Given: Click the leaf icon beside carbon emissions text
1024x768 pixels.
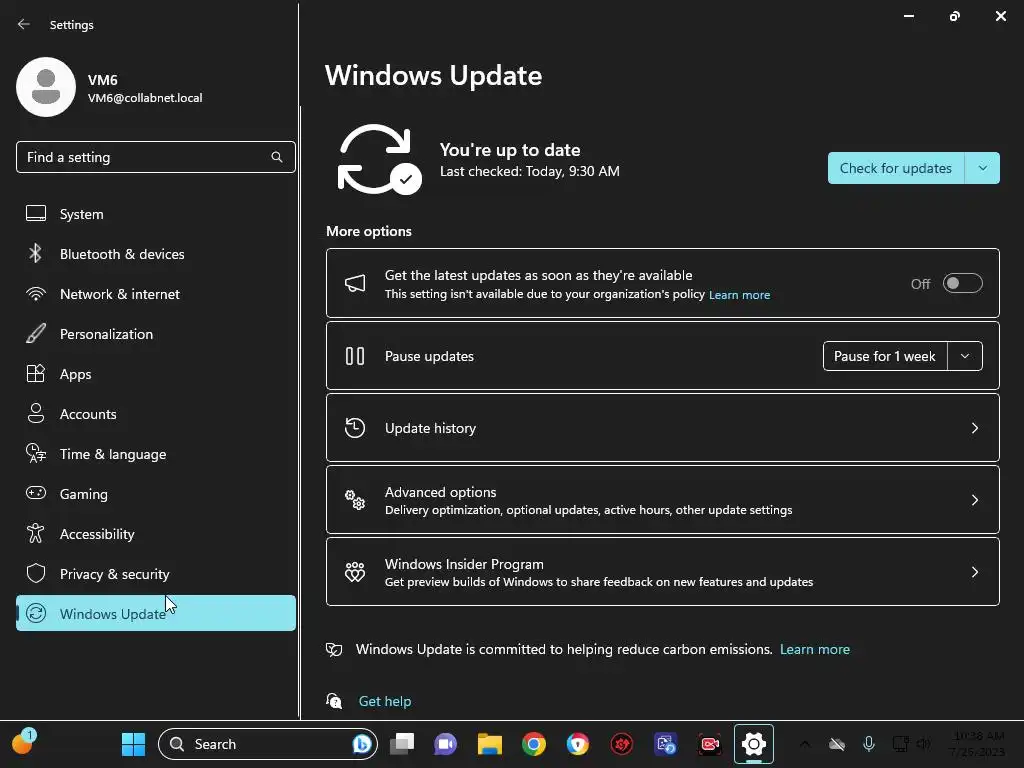Looking at the screenshot, I should (x=334, y=650).
